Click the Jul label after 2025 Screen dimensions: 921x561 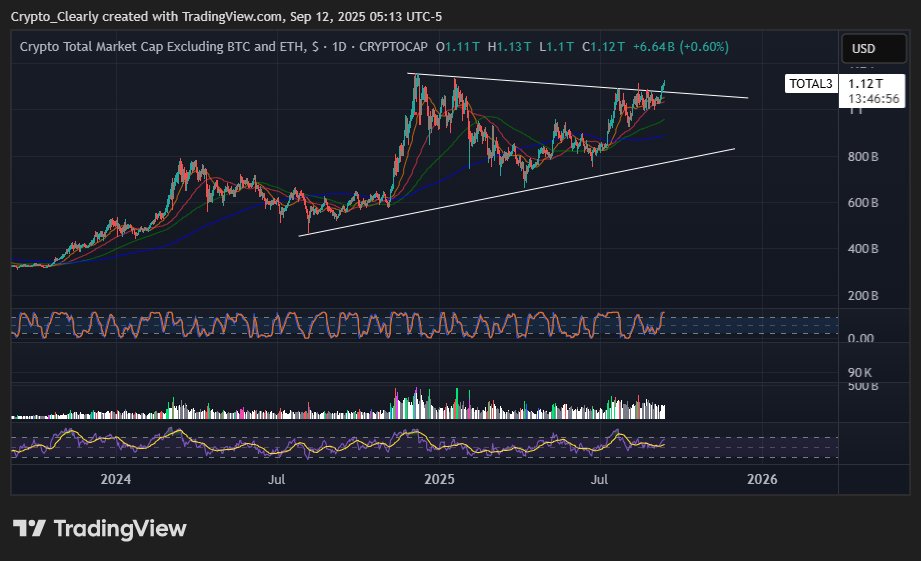(x=599, y=479)
